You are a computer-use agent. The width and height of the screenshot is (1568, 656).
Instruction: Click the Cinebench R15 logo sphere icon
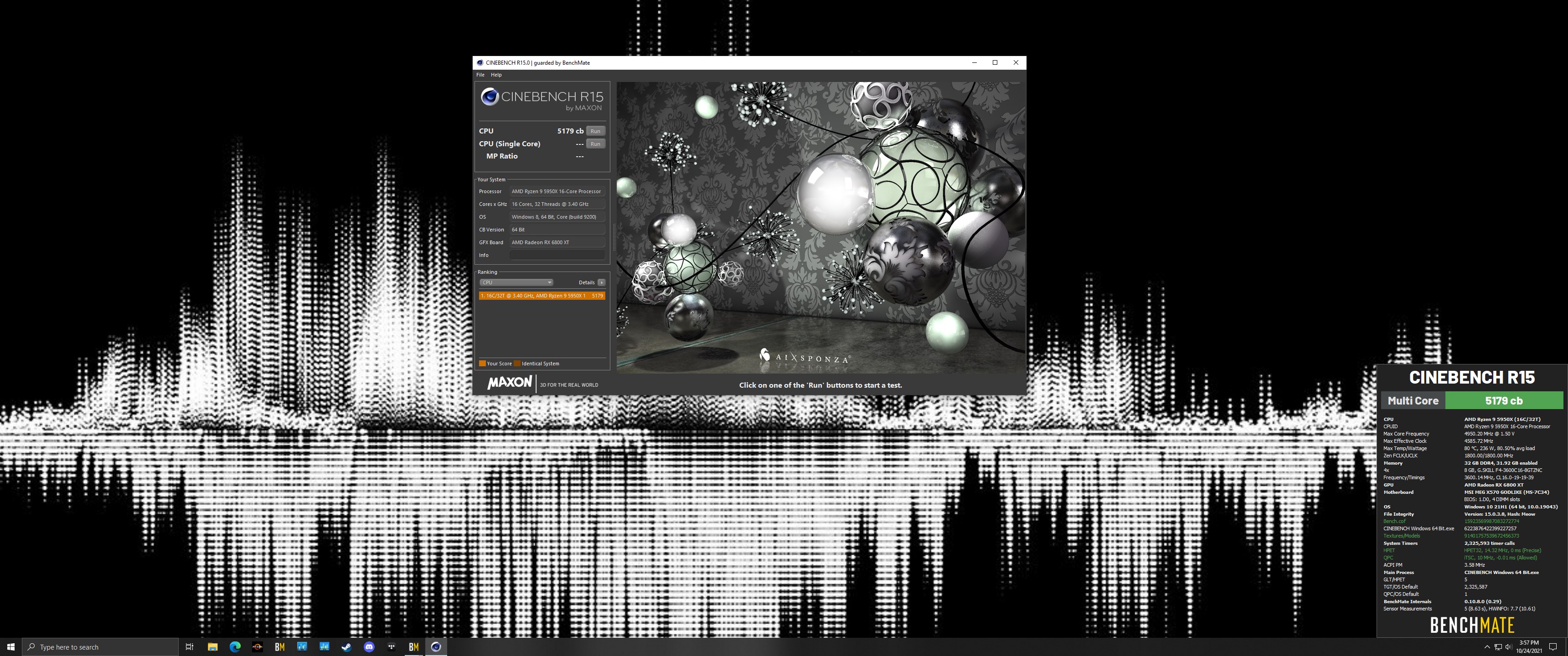tap(490, 97)
